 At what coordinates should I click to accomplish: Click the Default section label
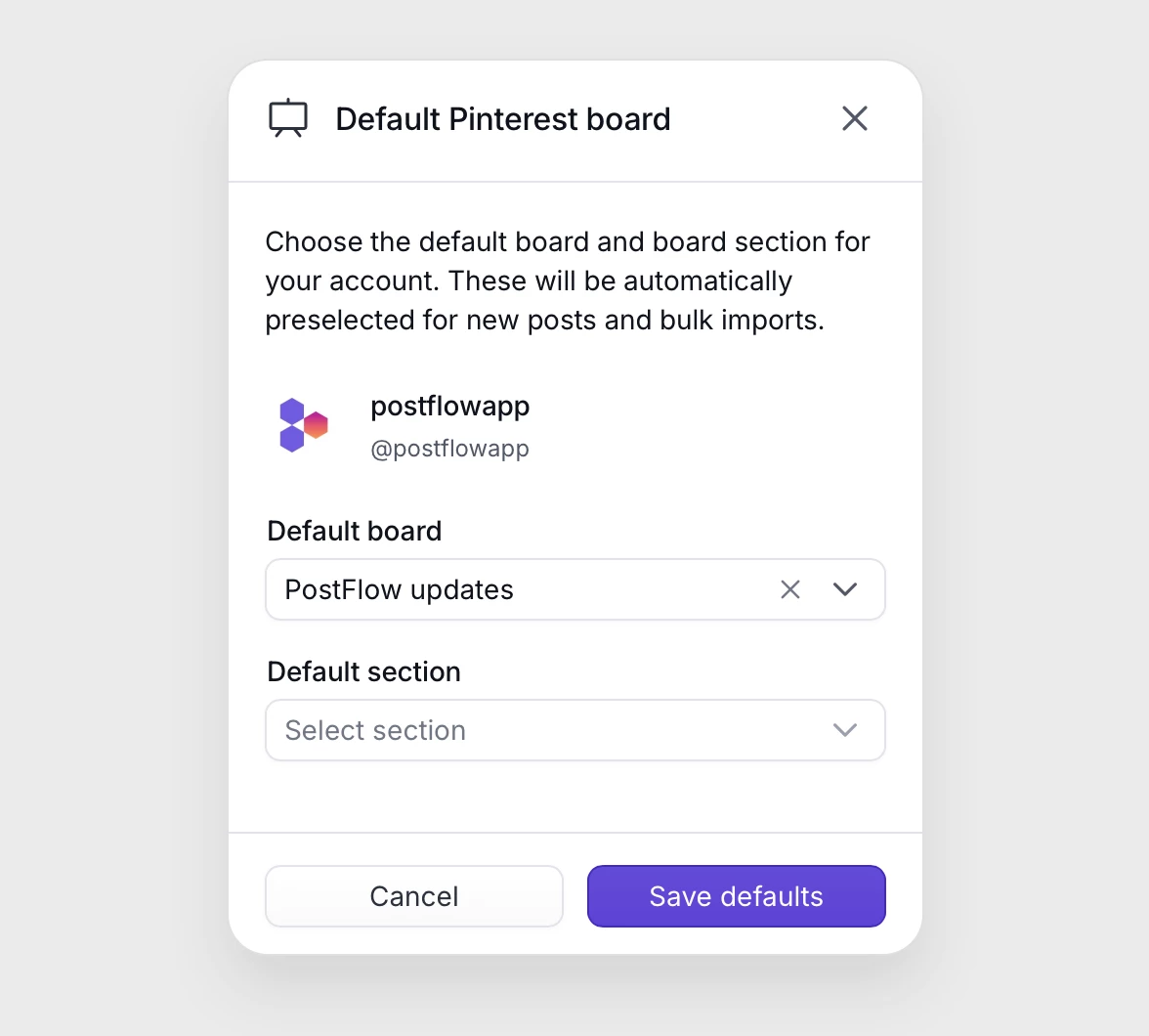[362, 671]
